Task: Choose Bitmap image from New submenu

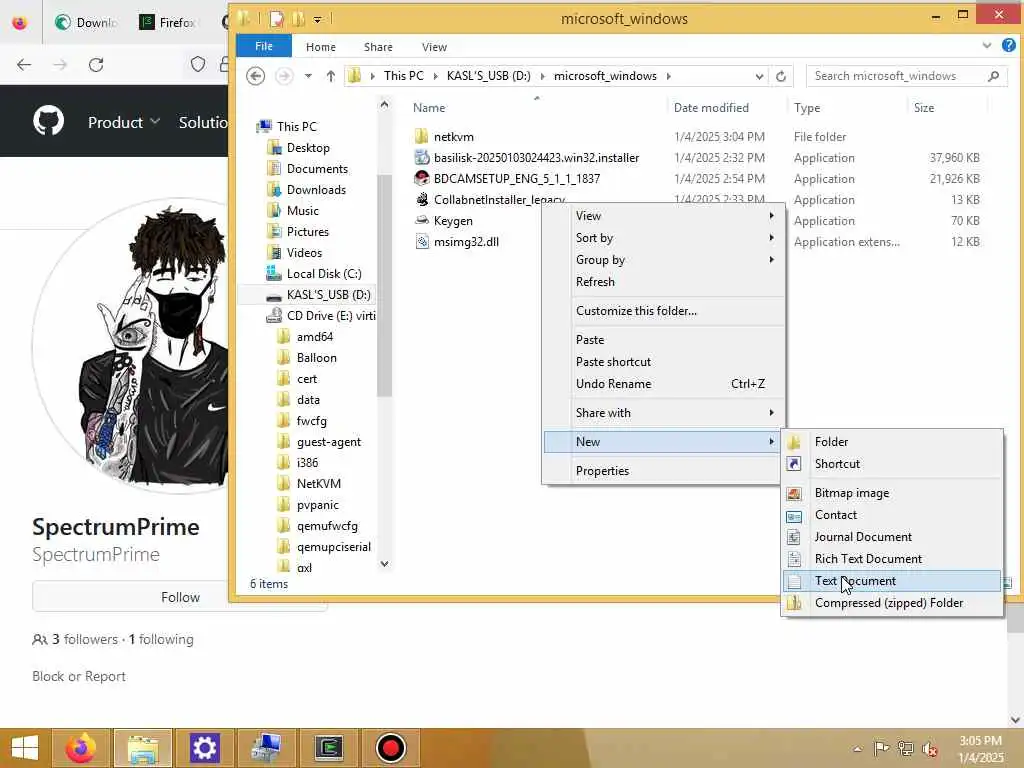Action: 891,493
